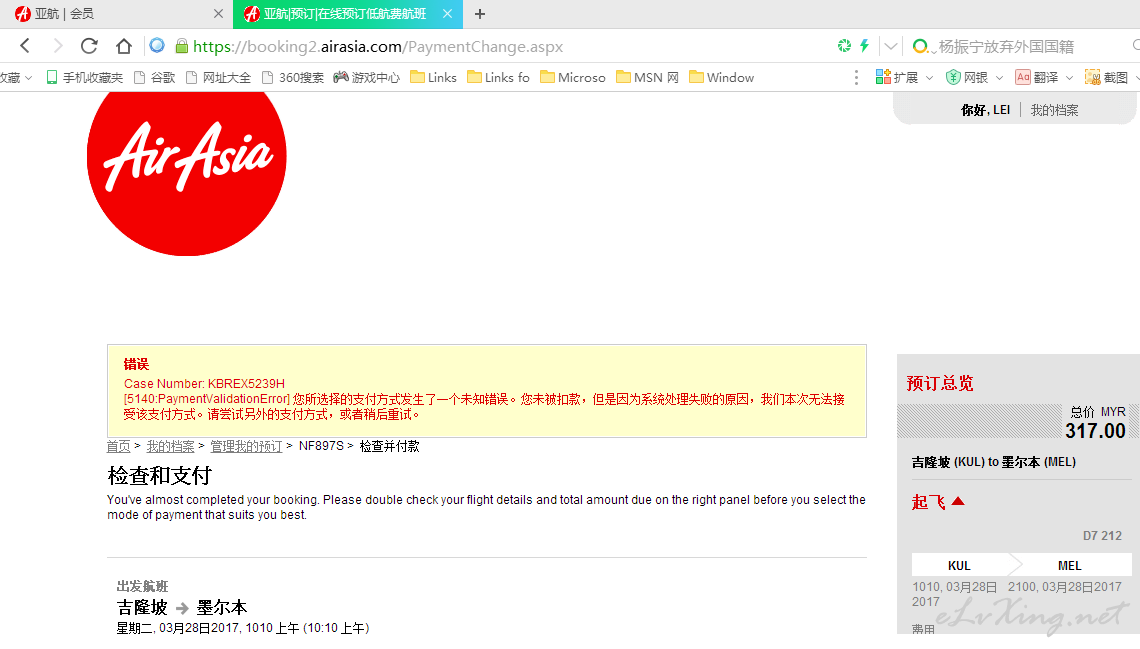The height and width of the screenshot is (649, 1140).
Task: Open the Microso bookmark folder
Action: [573, 77]
